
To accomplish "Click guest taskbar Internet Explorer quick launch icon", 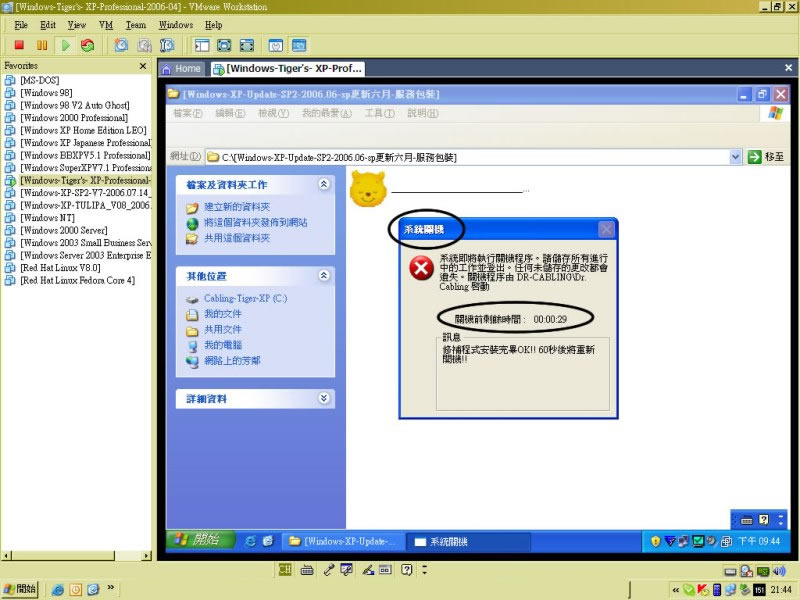I will [251, 541].
